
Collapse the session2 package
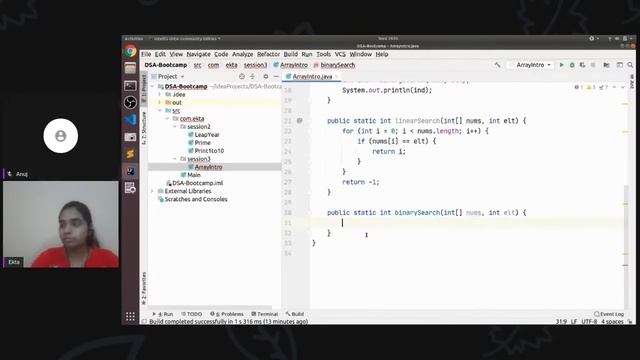point(175,127)
